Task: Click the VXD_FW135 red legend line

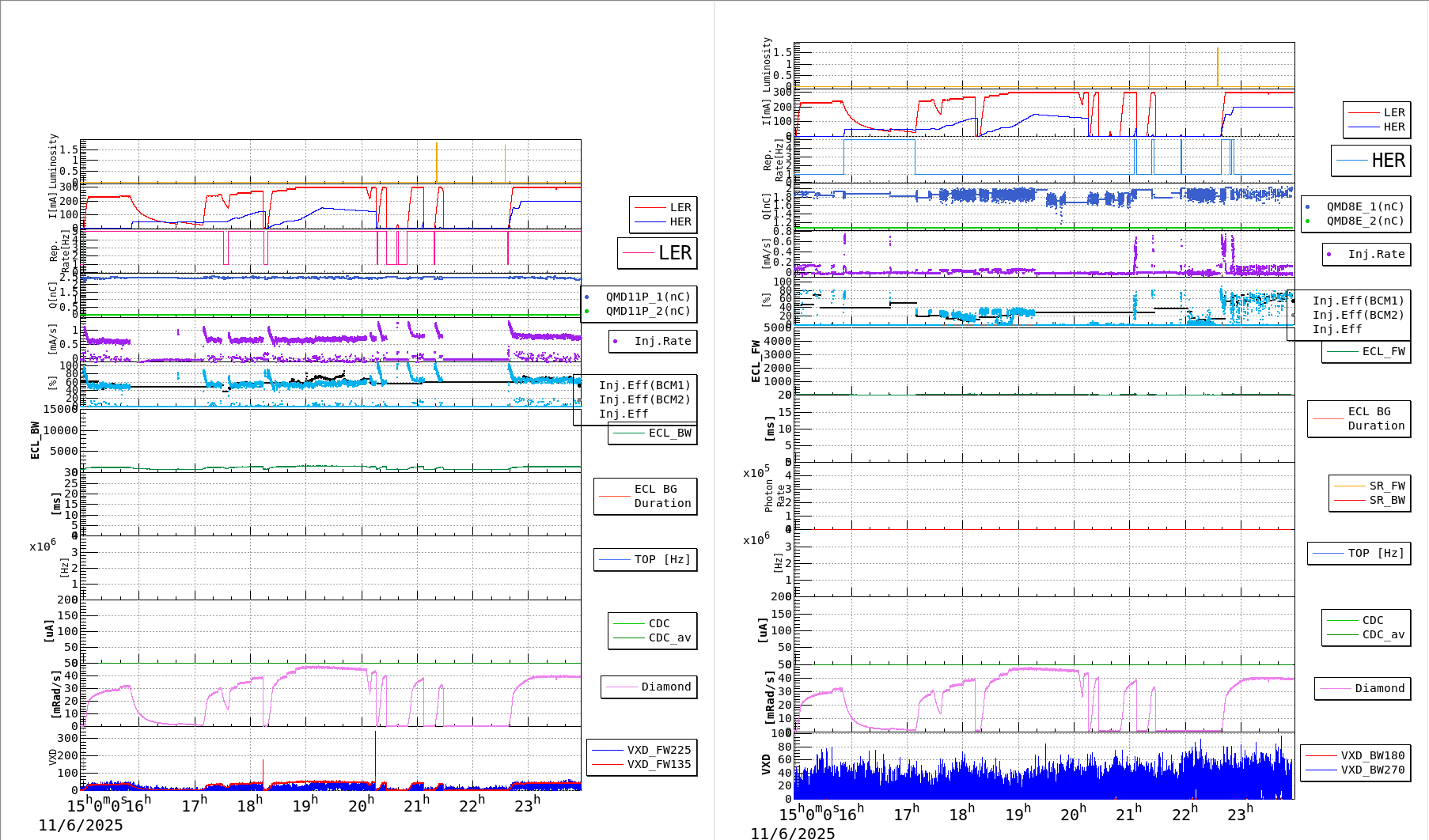Action: point(608,765)
